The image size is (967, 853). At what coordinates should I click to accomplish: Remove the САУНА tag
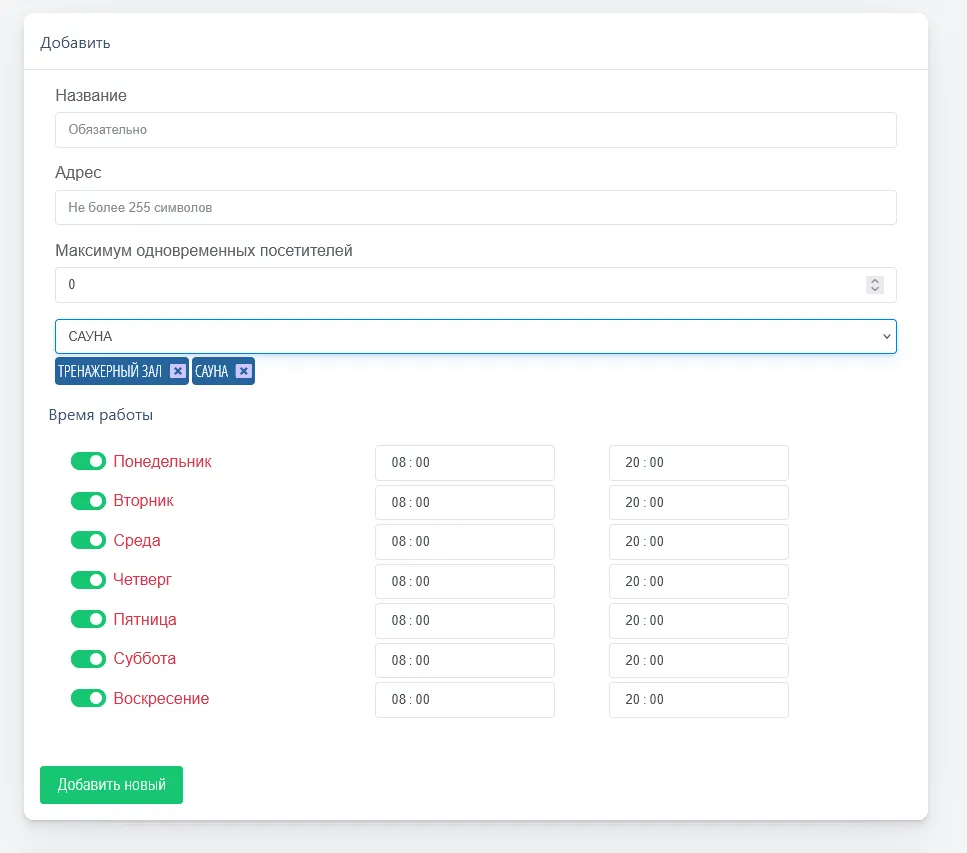pos(243,371)
